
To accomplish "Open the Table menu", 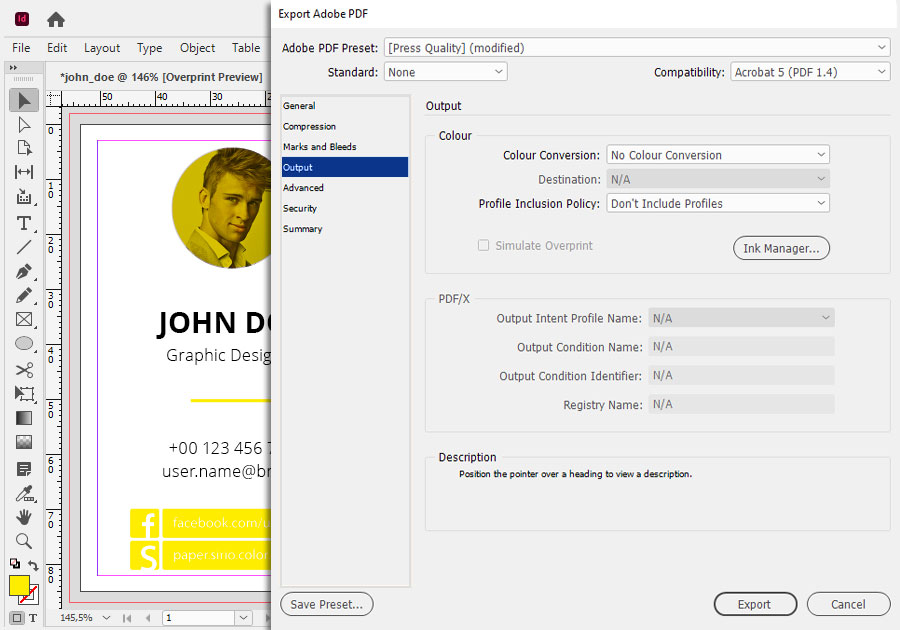I will [246, 48].
